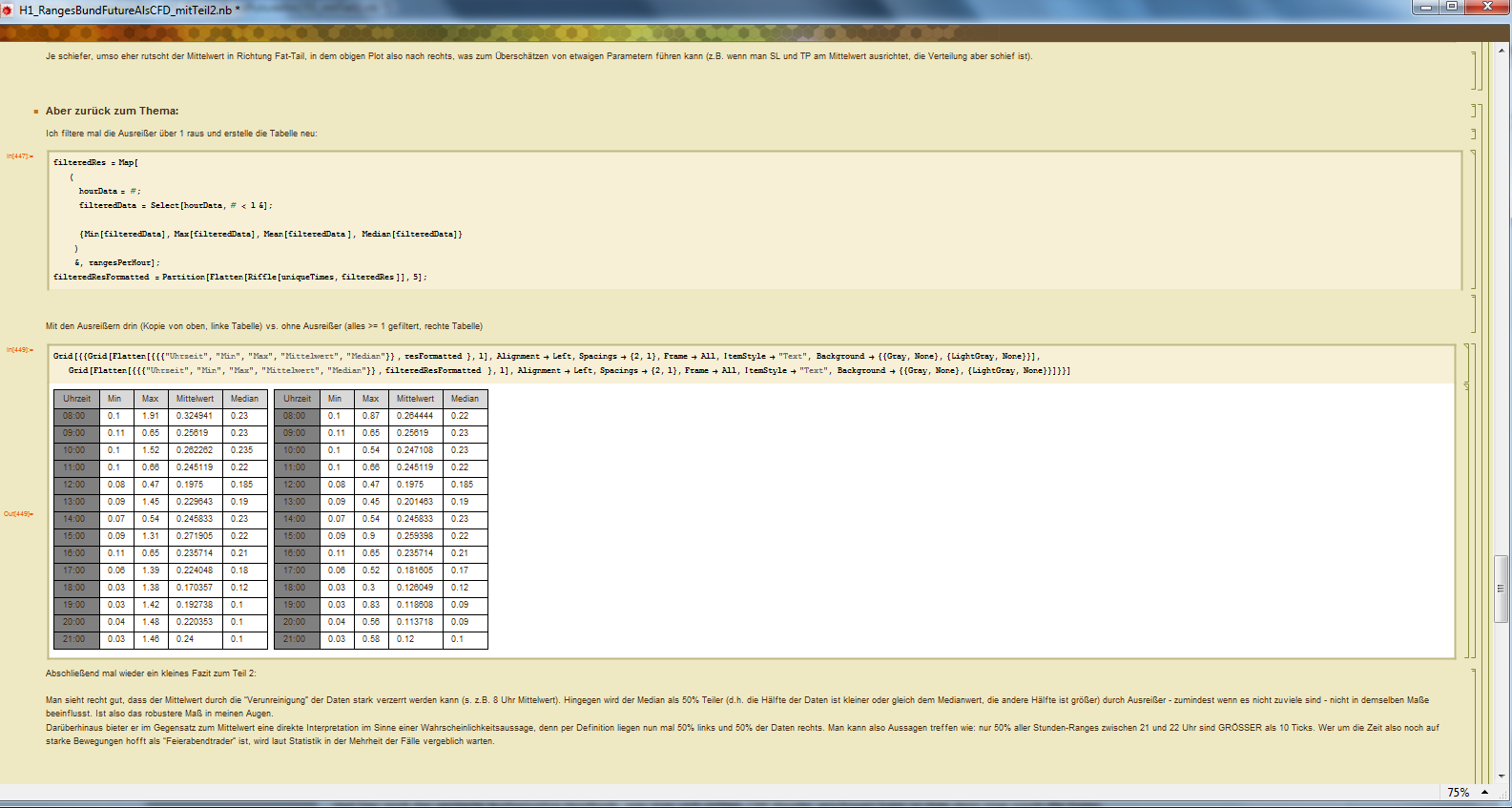Click the text 'Mit den Ausreißern drin'
The height and width of the screenshot is (808, 1512).
pyautogui.click(x=264, y=326)
